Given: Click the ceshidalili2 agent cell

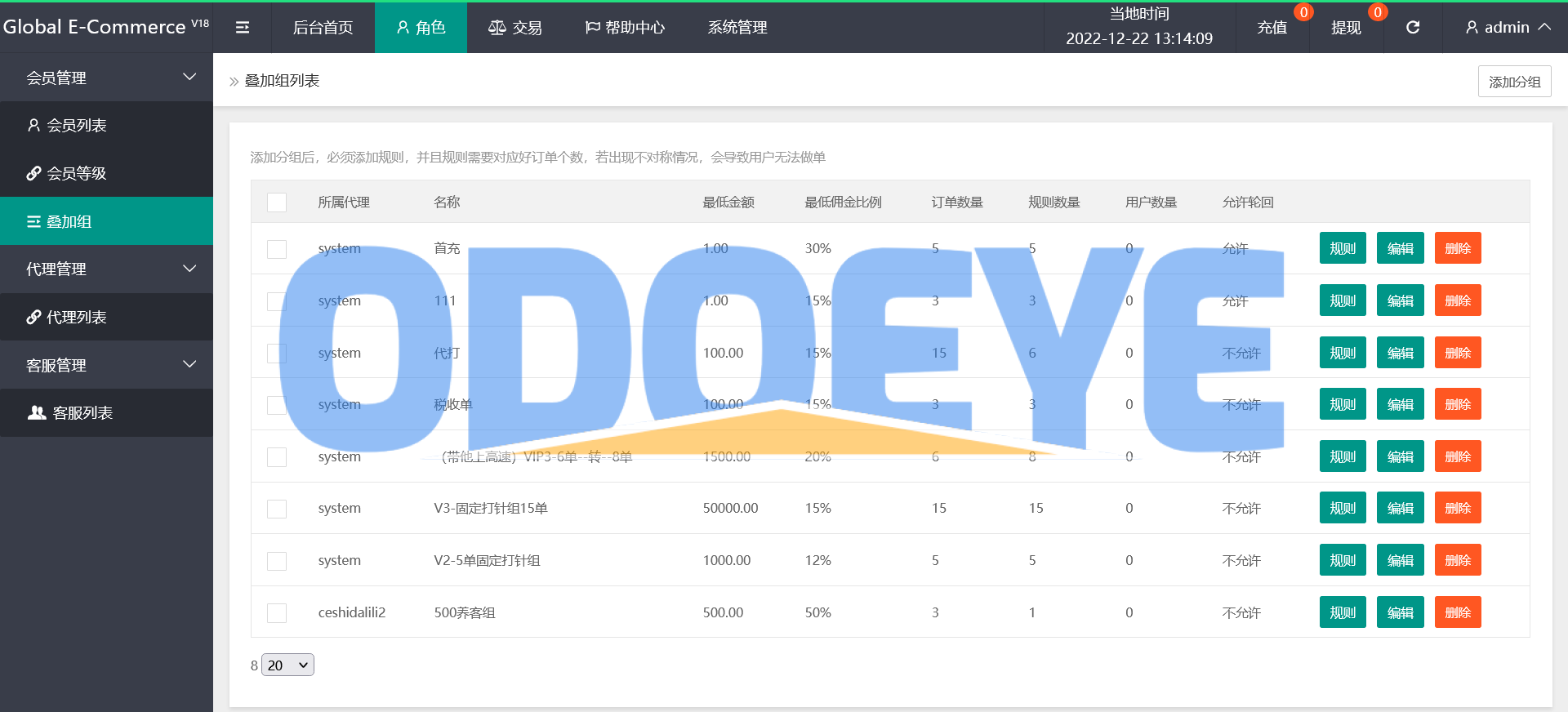Looking at the screenshot, I should 352,612.
